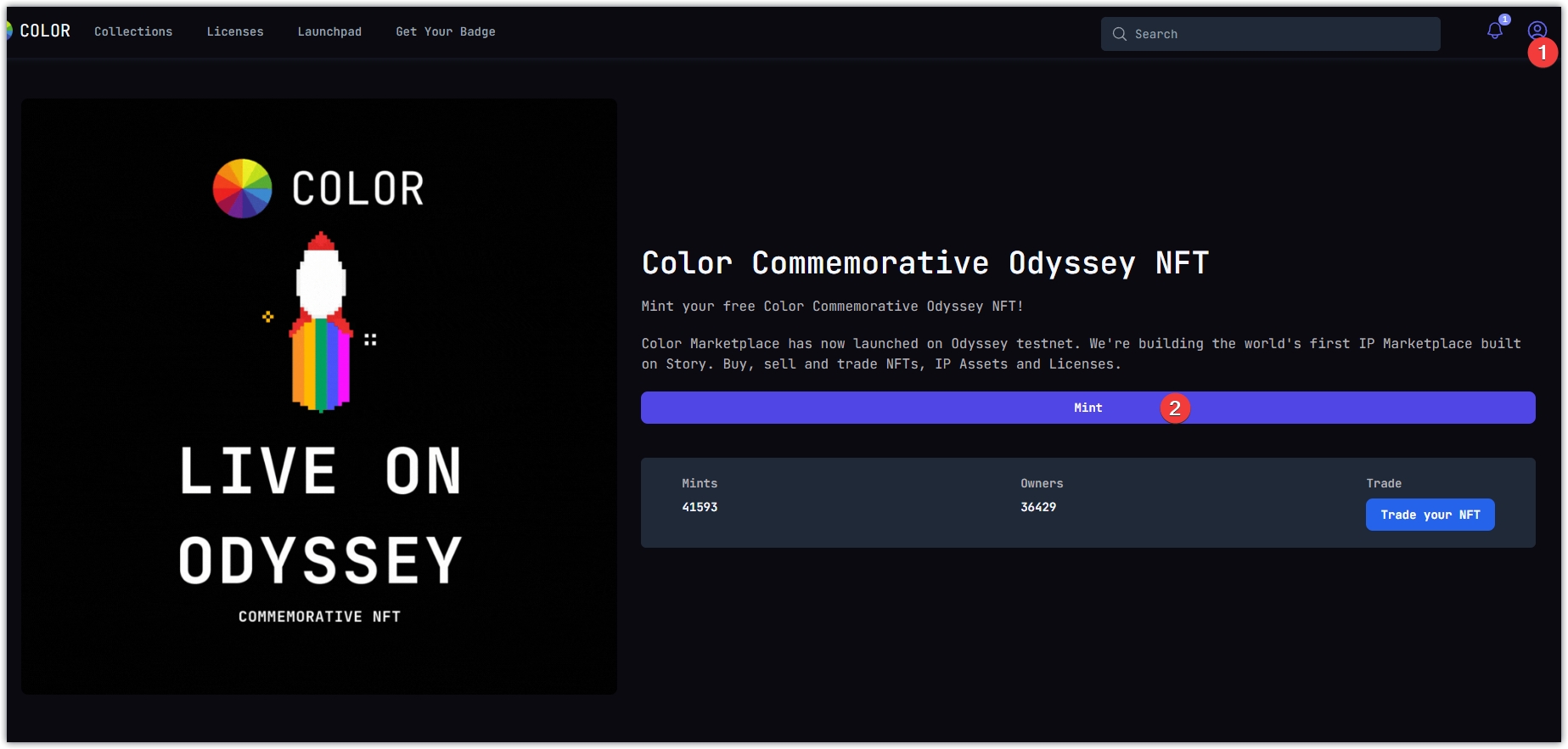
Task: Click the COLOR logo in the navbar
Action: click(x=39, y=31)
